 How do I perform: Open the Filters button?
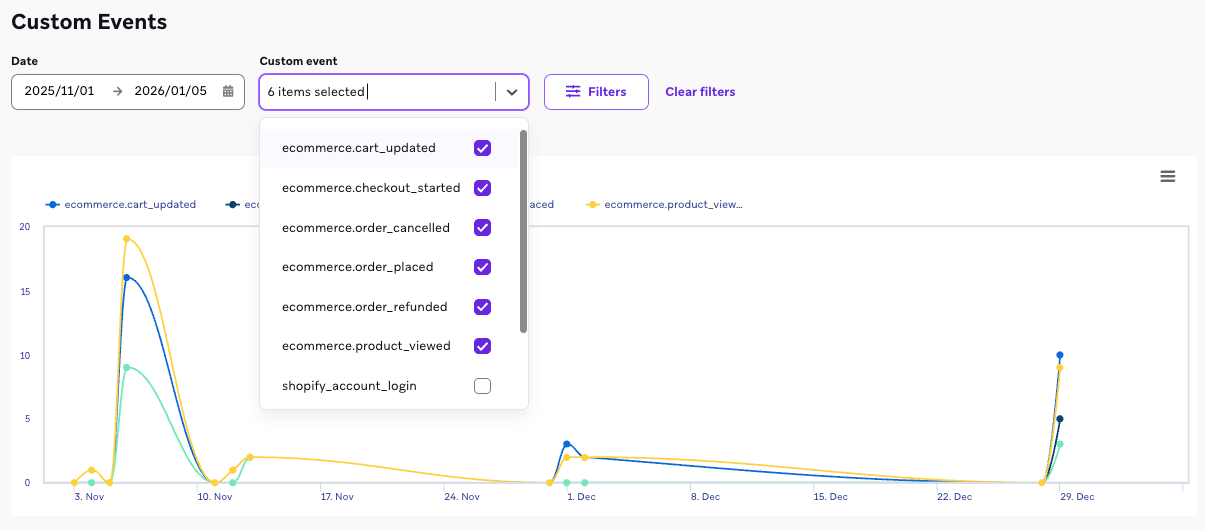coord(596,92)
